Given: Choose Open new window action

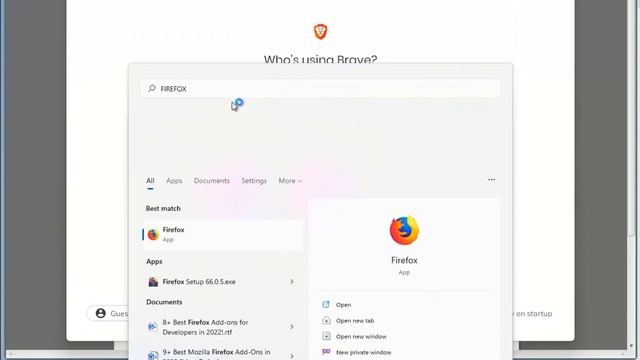Looking at the screenshot, I should tap(361, 337).
